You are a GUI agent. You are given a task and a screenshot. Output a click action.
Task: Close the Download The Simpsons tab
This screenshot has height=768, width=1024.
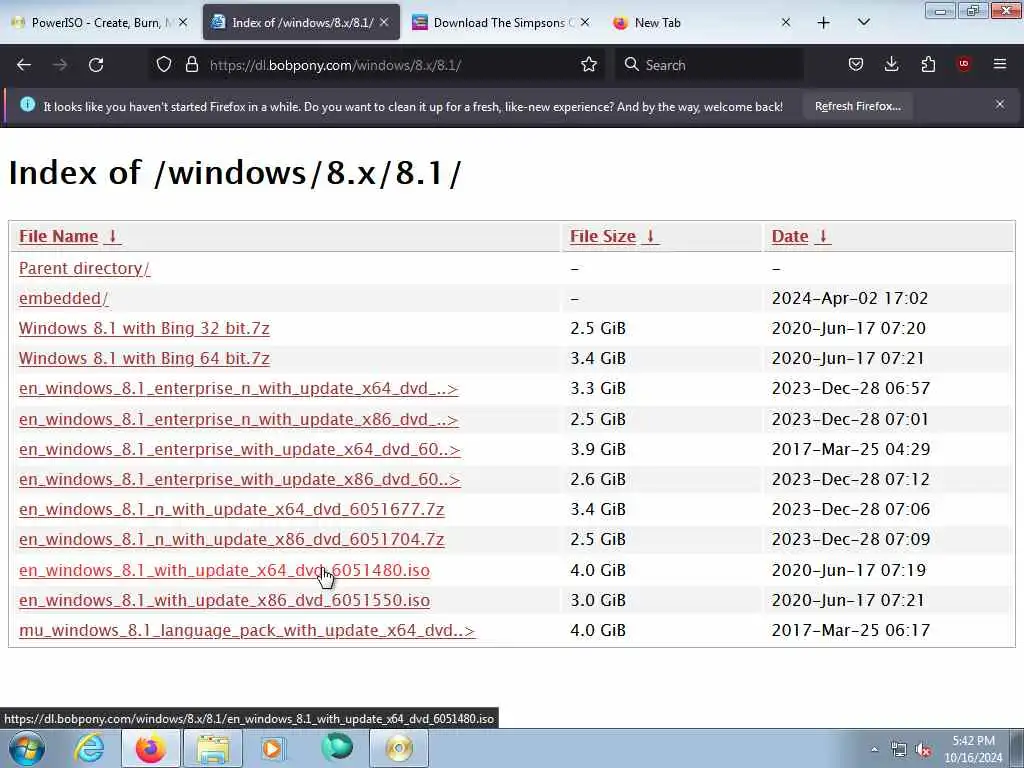[585, 22]
